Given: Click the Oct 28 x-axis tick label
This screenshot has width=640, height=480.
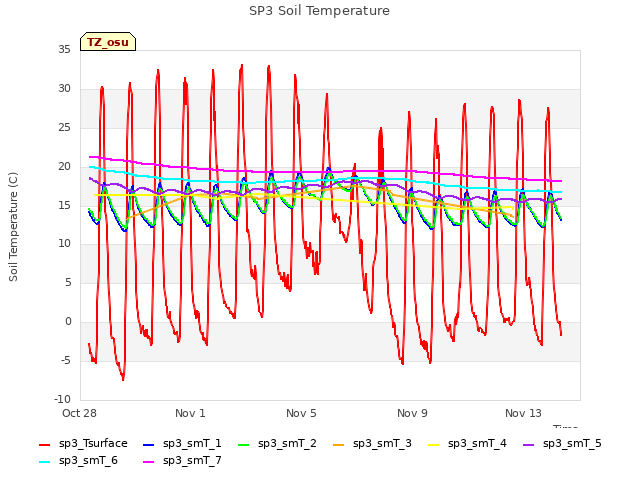Looking at the screenshot, I should (79, 413).
